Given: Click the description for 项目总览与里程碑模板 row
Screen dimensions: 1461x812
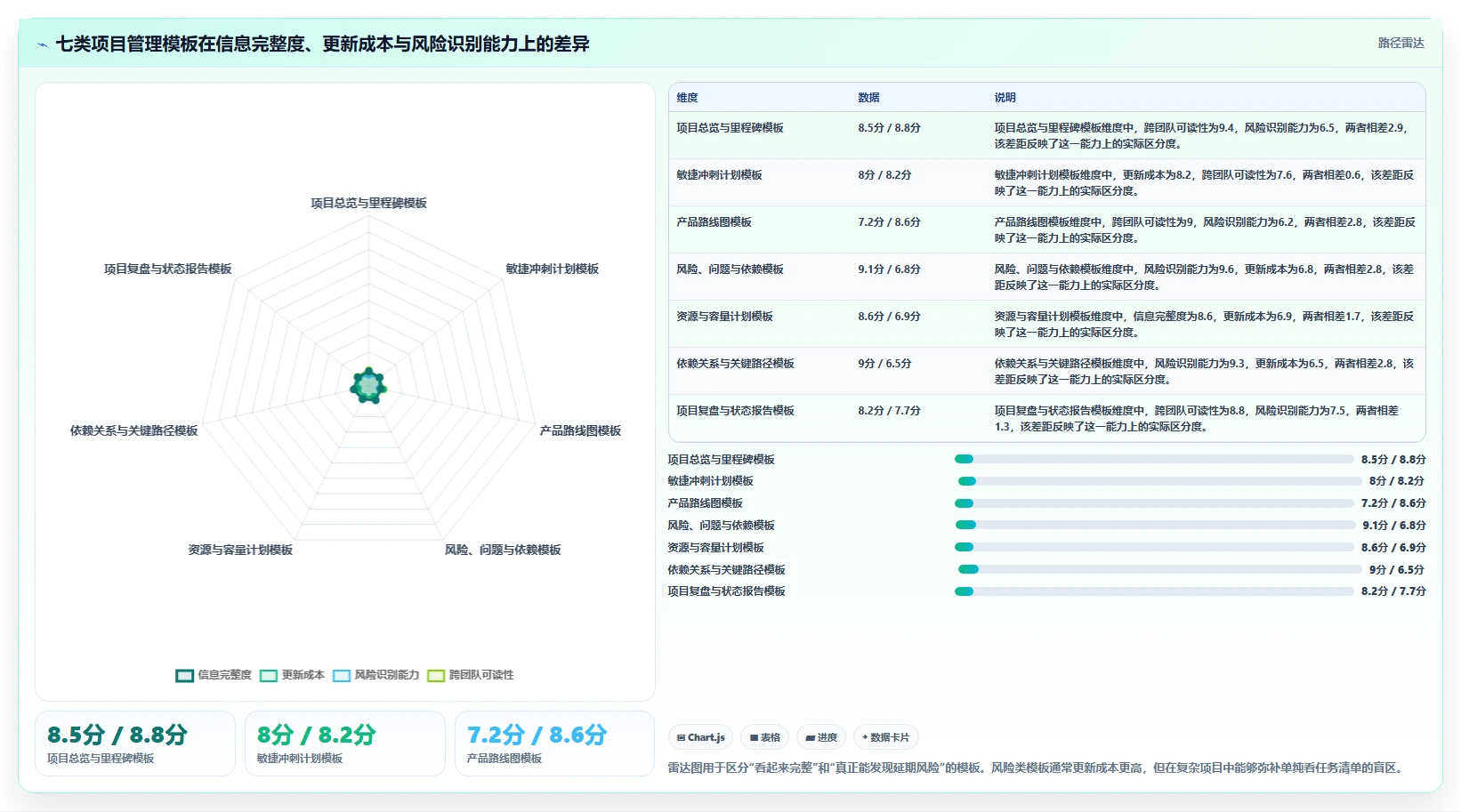Looking at the screenshot, I should tap(1201, 136).
